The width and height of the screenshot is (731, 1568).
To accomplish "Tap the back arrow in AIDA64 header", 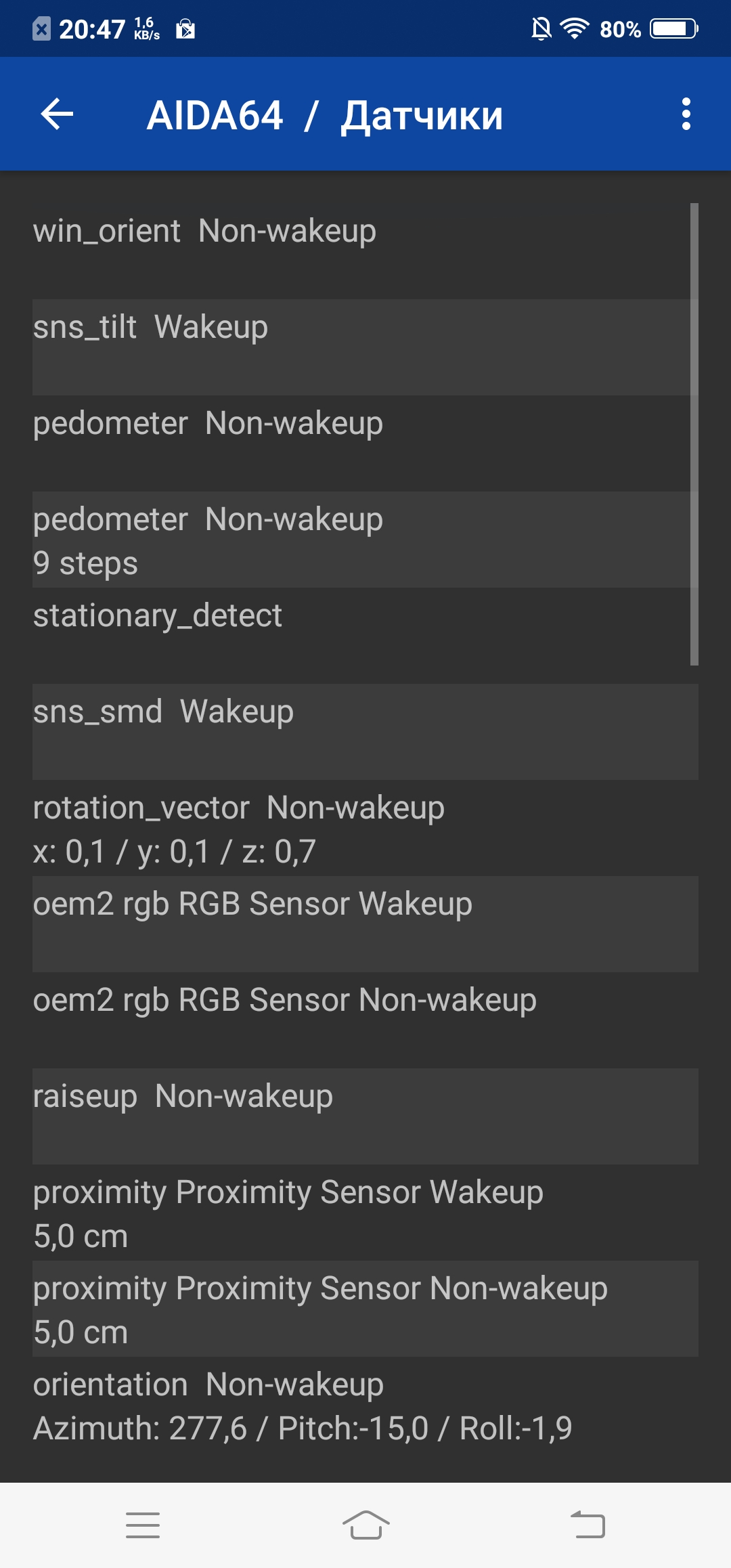I will point(57,114).
